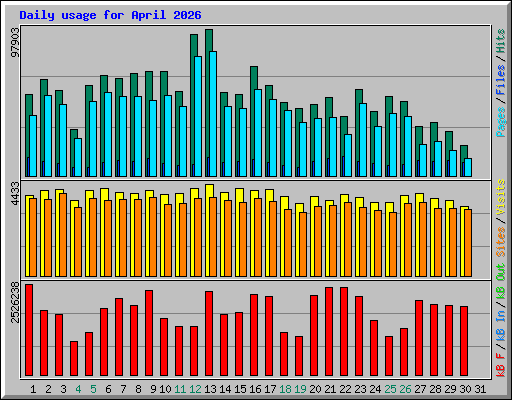Screen dimensions: 512x400
Task: Click the Visits axis value 4433
Action: point(15,193)
